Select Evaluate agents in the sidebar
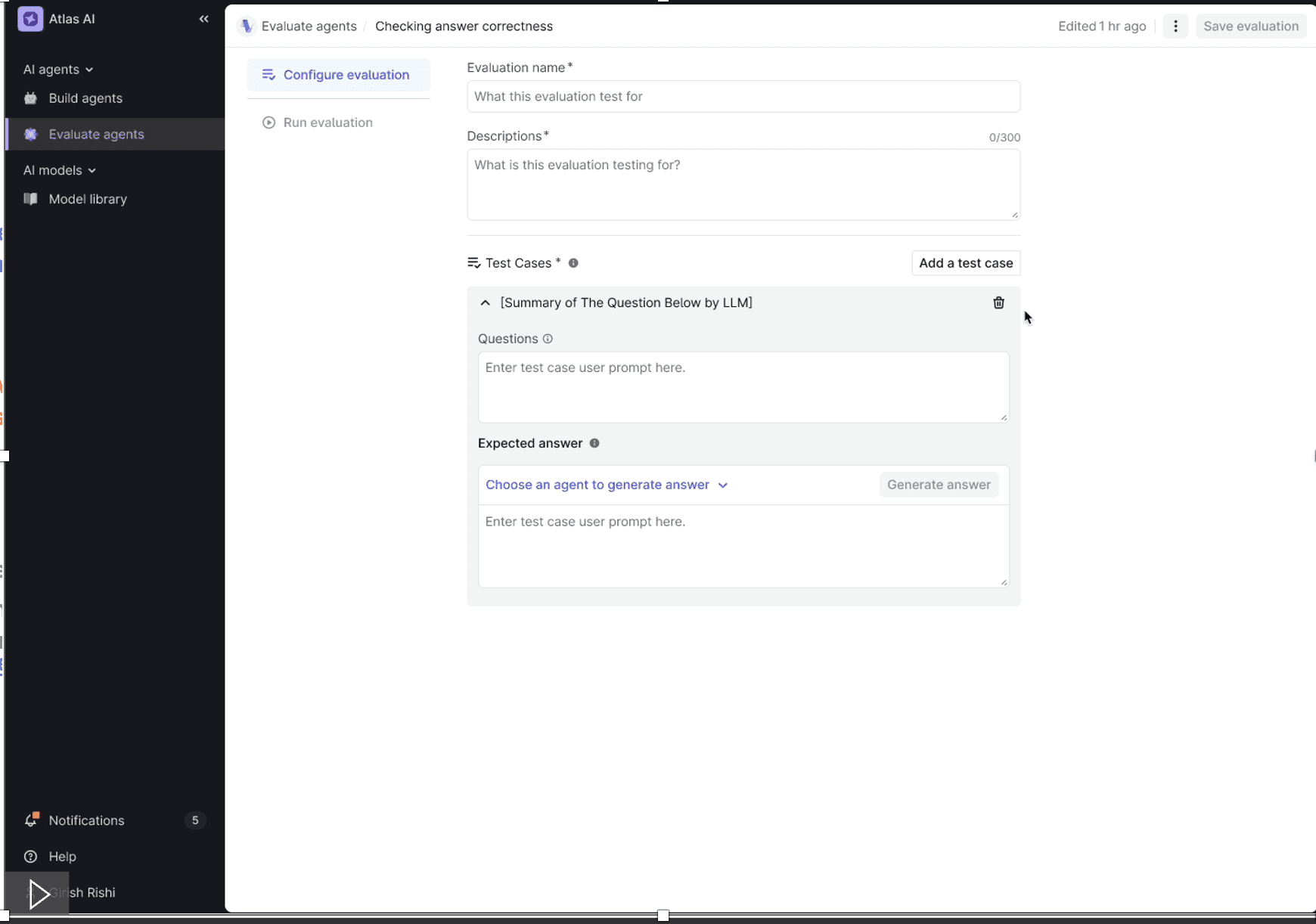Viewport: 1316px width, 924px height. (96, 134)
